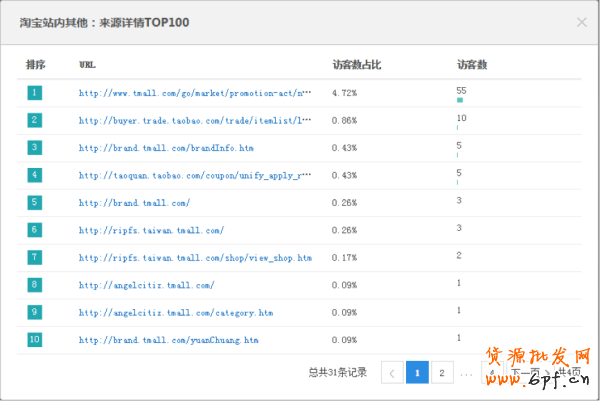600x401 pixels.
Task: Click the rank 6 badge icon
Action: click(35, 230)
